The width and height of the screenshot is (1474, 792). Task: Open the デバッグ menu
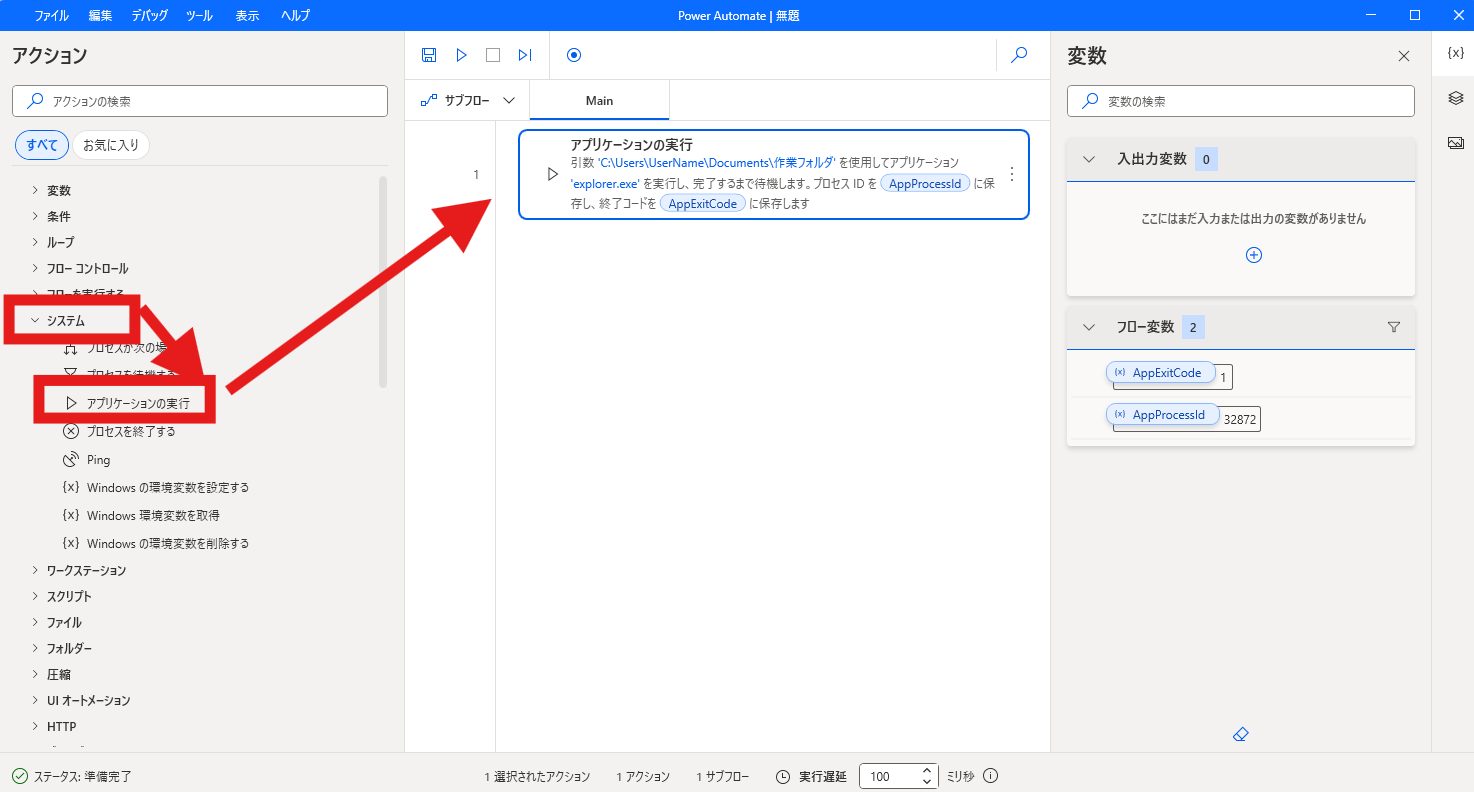coord(149,15)
